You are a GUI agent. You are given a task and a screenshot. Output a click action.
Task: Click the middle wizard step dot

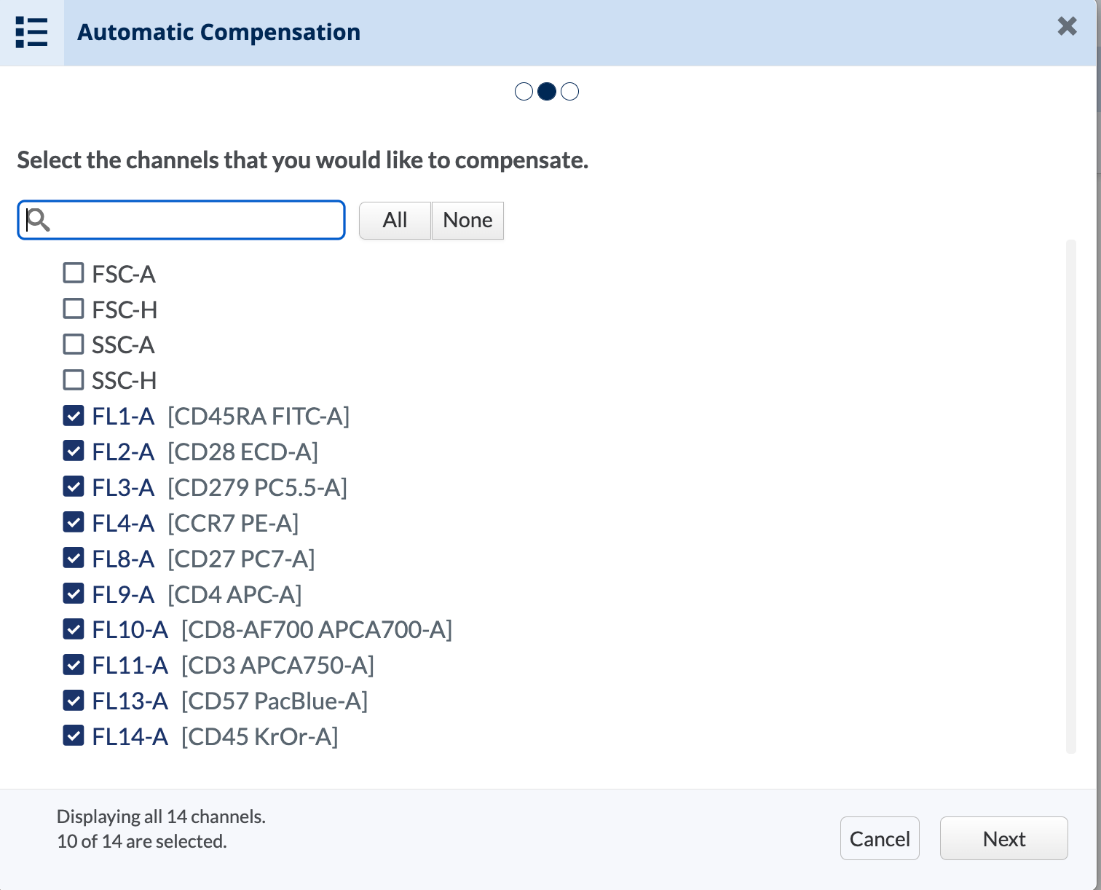(547, 92)
